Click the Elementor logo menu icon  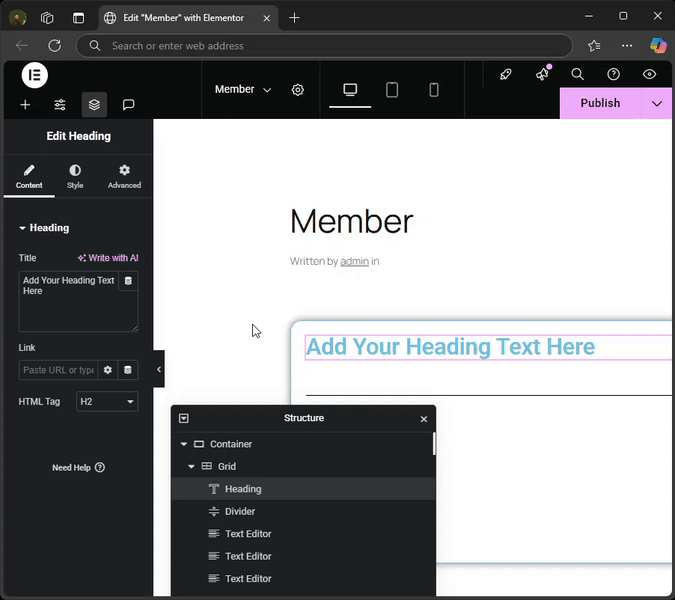coord(34,75)
